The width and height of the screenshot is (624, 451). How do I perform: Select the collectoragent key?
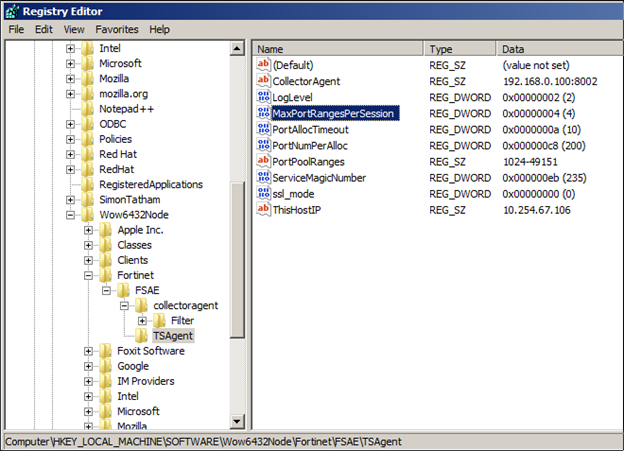(x=179, y=305)
